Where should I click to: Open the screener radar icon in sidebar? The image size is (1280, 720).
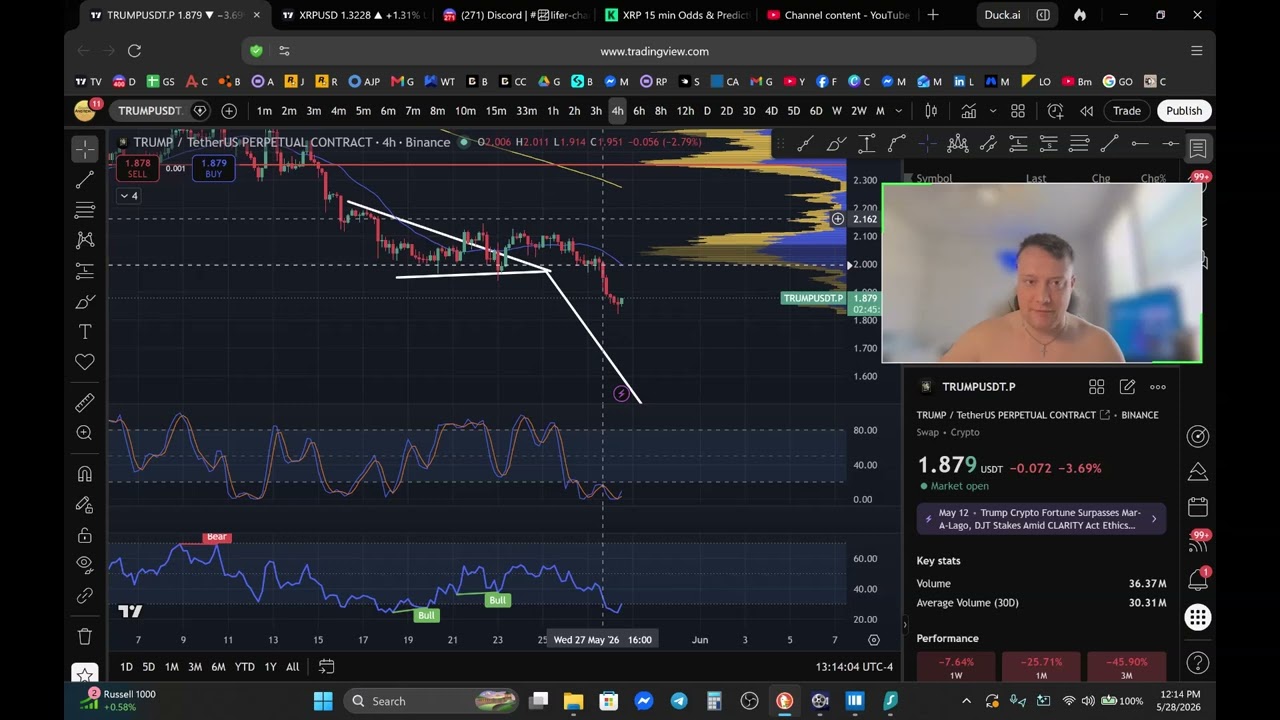(x=1197, y=437)
